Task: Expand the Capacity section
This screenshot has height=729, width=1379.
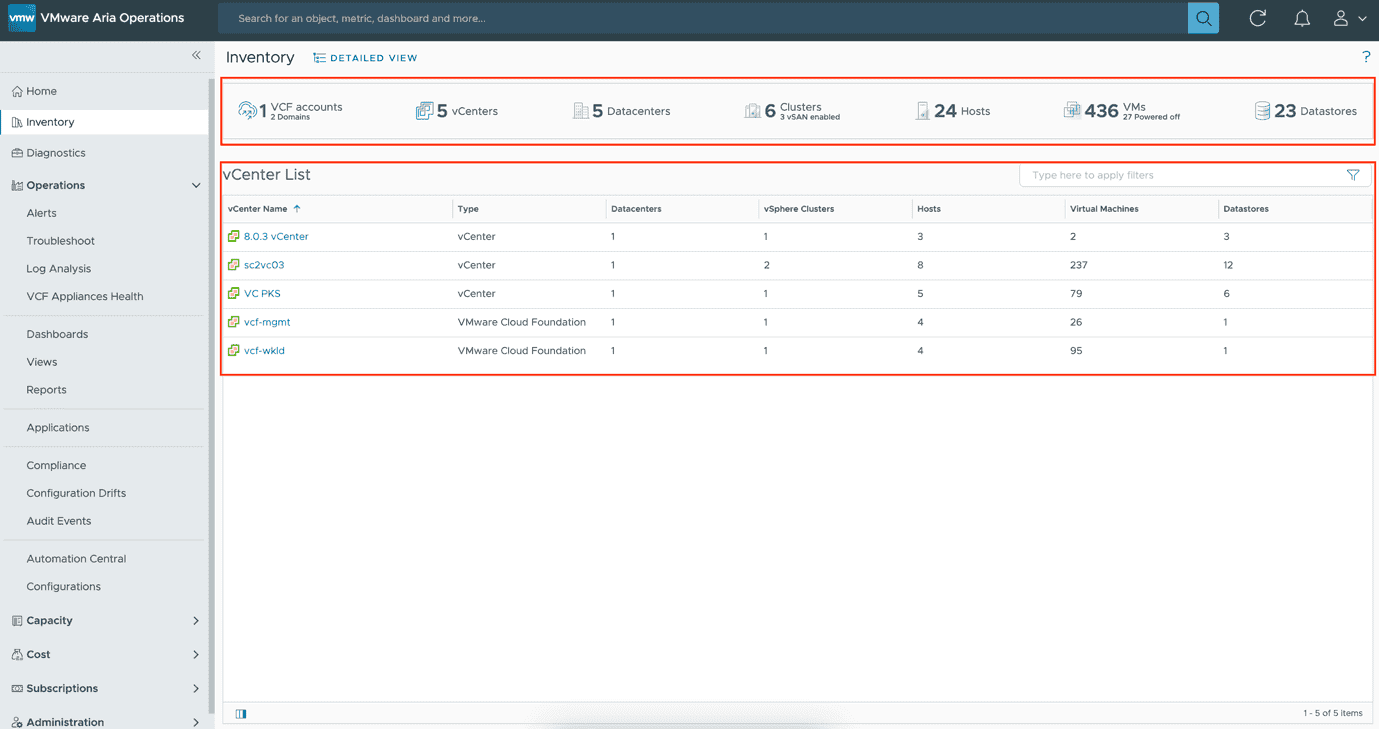Action: coord(196,620)
